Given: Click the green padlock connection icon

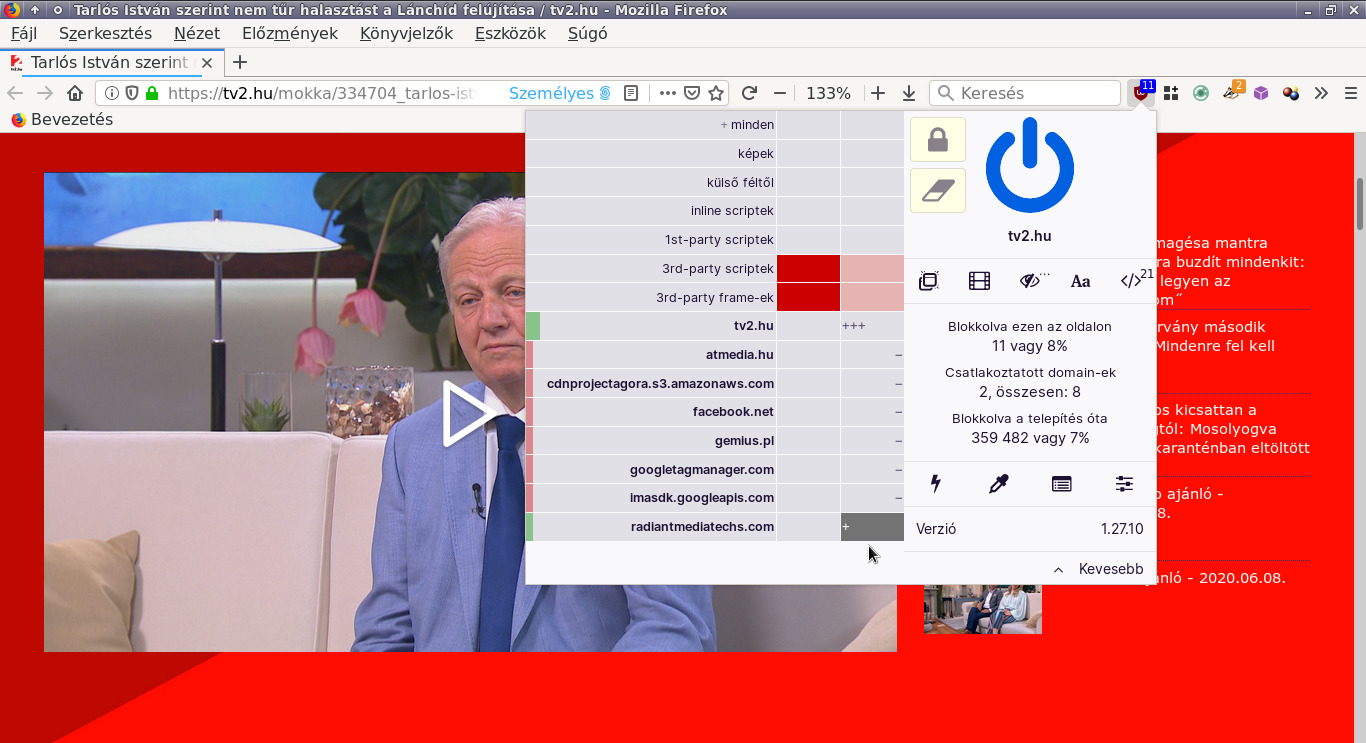Looking at the screenshot, I should coord(152,93).
